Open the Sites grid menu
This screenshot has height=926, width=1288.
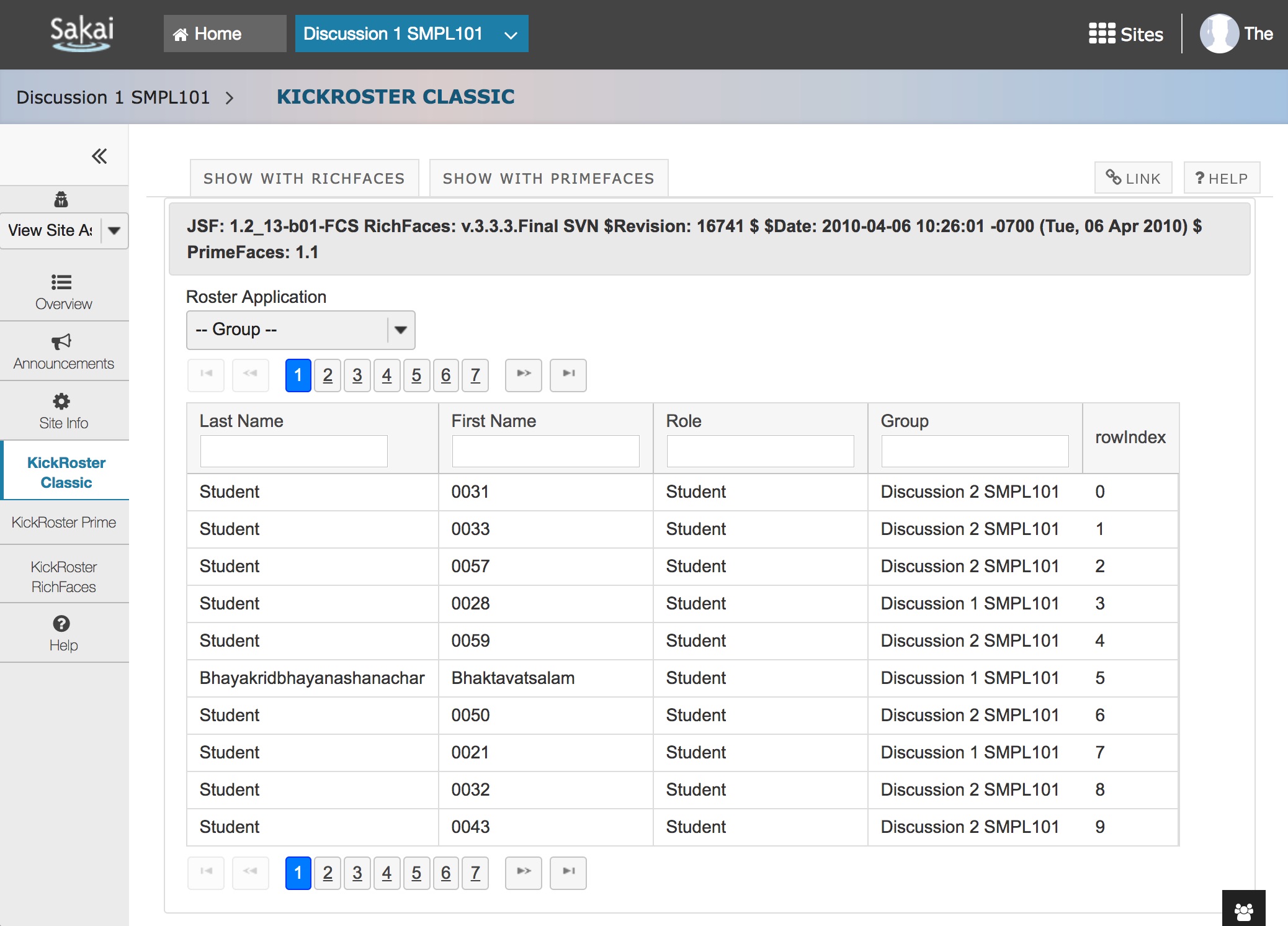tap(1125, 34)
